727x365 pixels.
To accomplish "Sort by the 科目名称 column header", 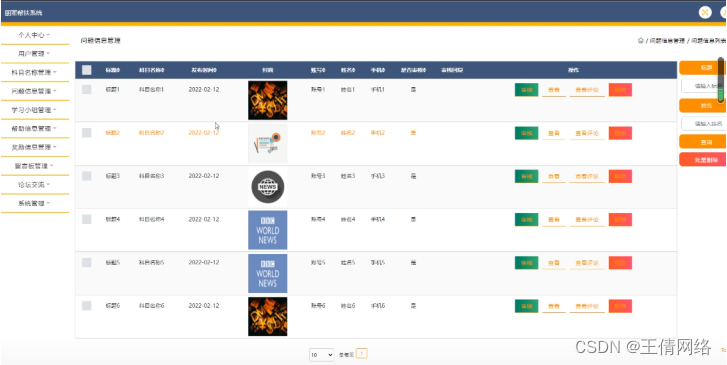I will 152,70.
